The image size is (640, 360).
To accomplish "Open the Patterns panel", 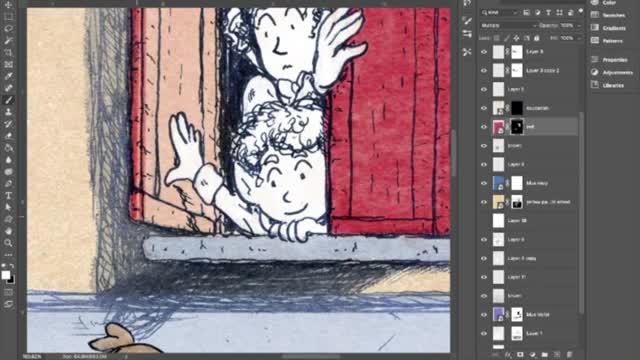I will click(x=607, y=40).
